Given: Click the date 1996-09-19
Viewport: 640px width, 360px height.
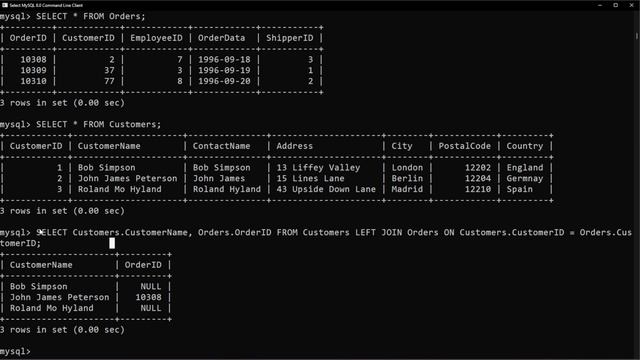Looking at the screenshot, I should coord(224,70).
